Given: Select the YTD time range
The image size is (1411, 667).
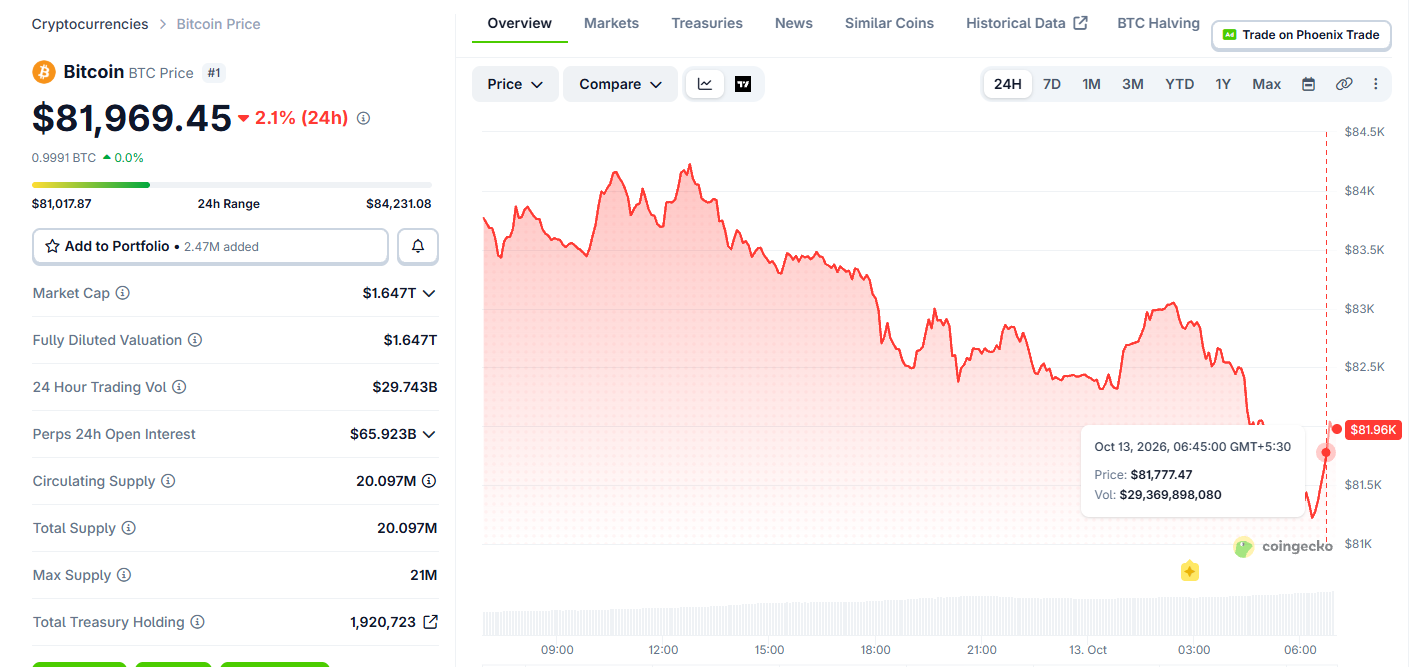Looking at the screenshot, I should (1180, 84).
